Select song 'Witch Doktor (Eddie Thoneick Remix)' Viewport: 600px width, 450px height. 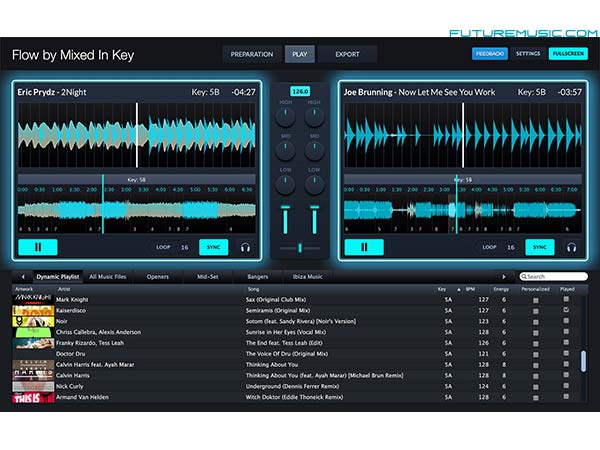tap(294, 397)
